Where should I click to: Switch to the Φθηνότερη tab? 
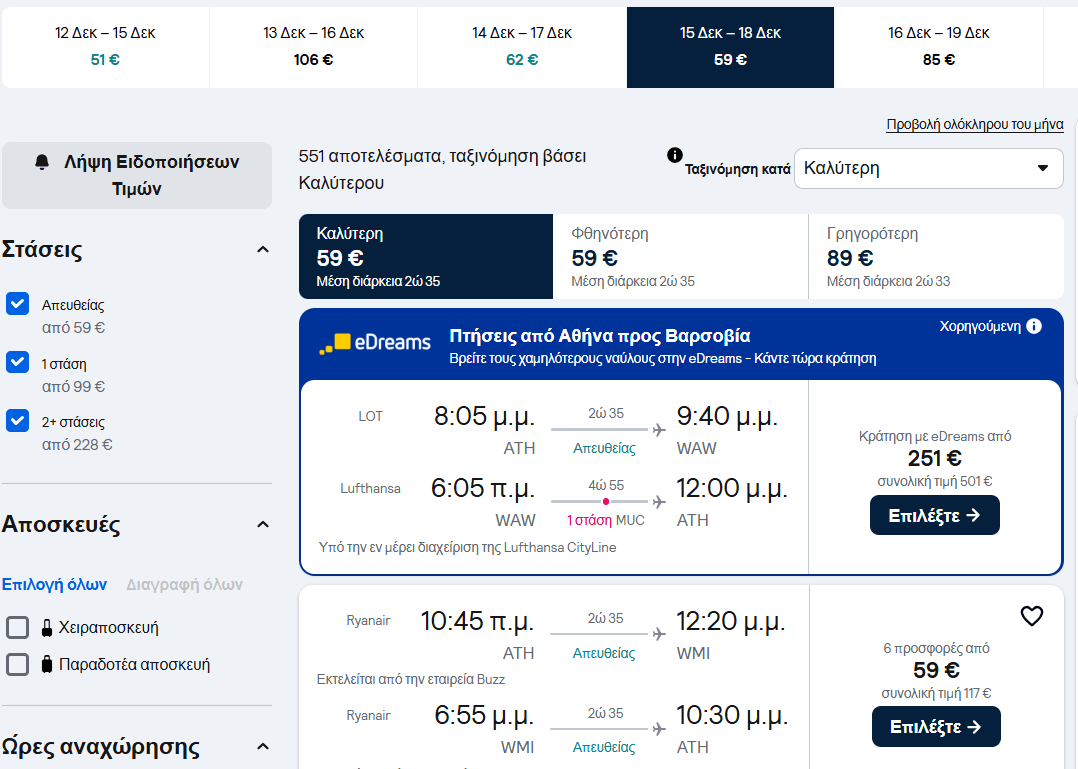click(x=680, y=256)
